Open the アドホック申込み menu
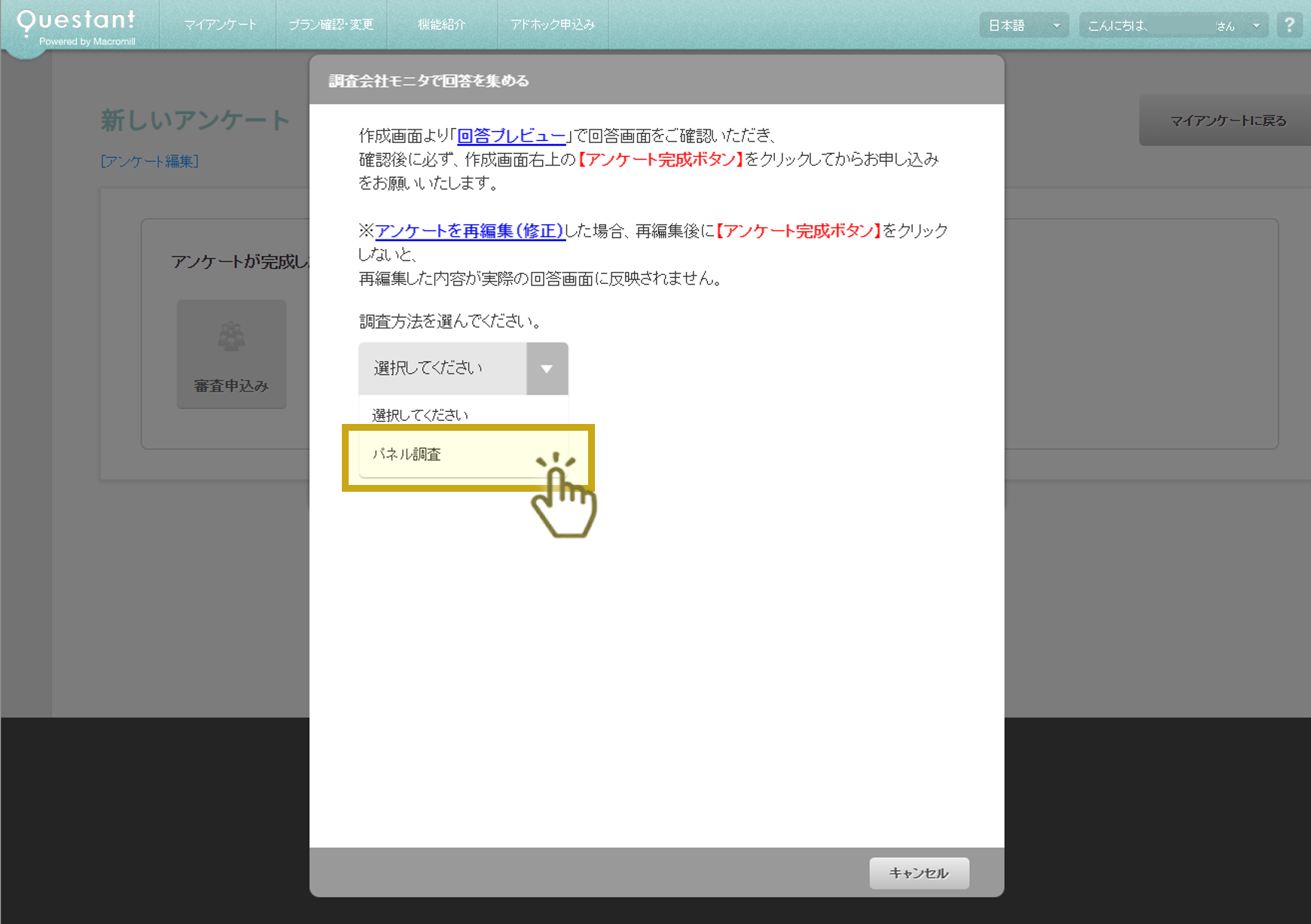This screenshot has height=924, width=1311. click(552, 23)
